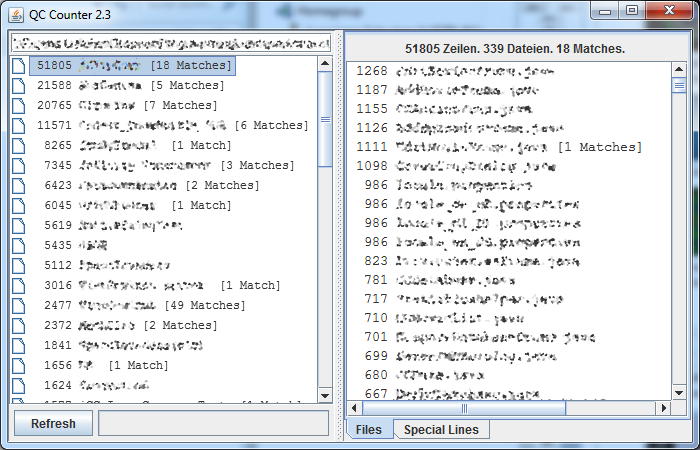The image size is (700, 450).
Task: Open the Files tab
Action: click(369, 430)
